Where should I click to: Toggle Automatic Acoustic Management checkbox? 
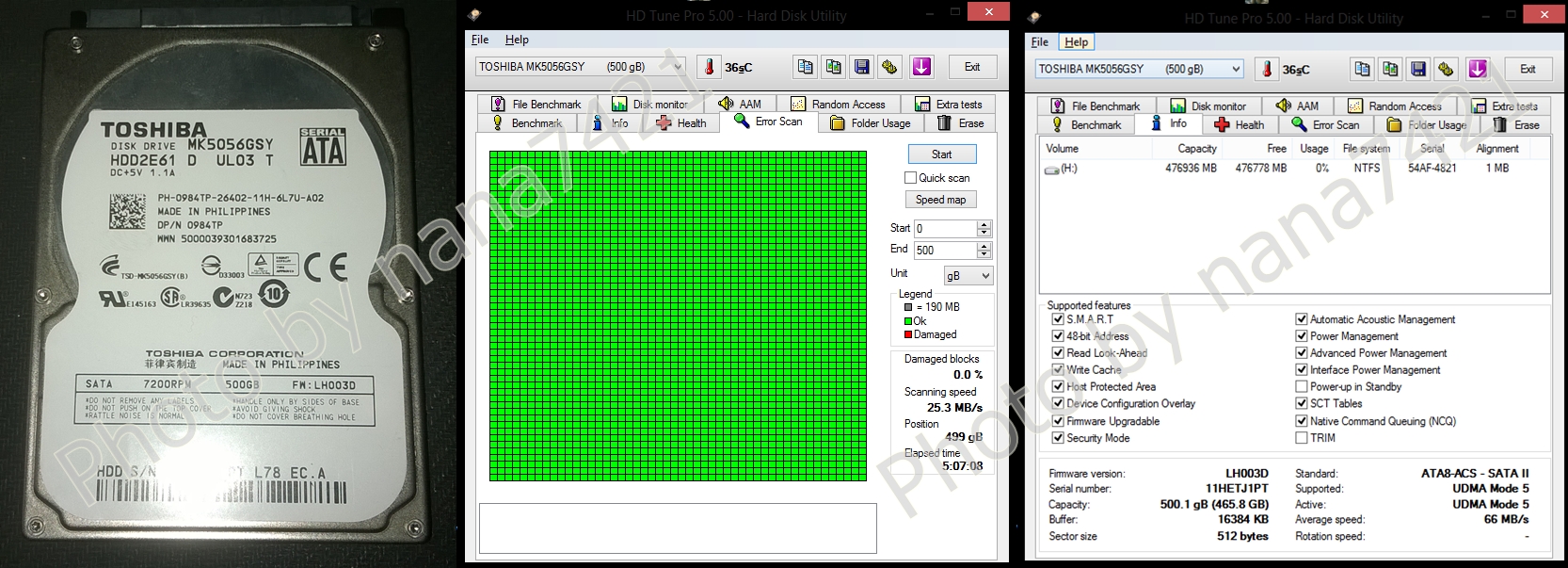[1302, 319]
